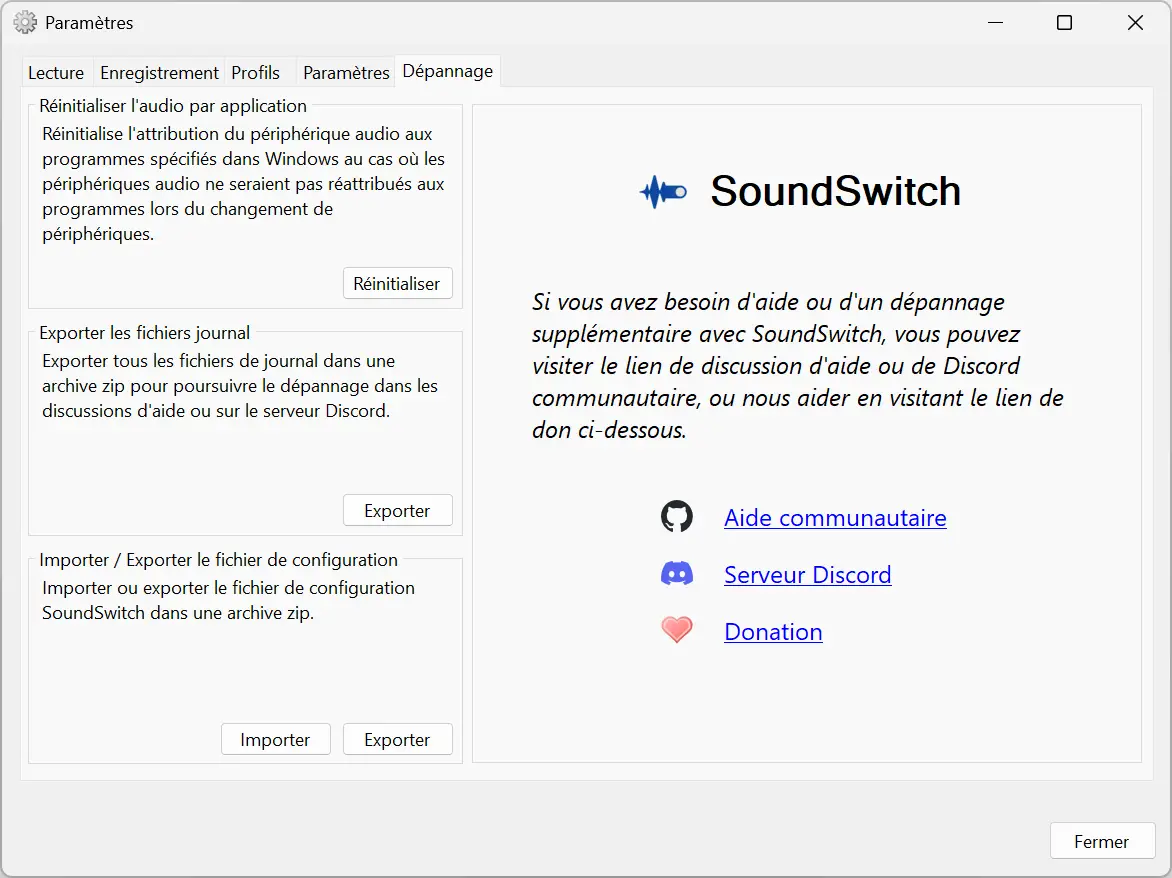Open the Enregistrement tab

[x=159, y=72]
